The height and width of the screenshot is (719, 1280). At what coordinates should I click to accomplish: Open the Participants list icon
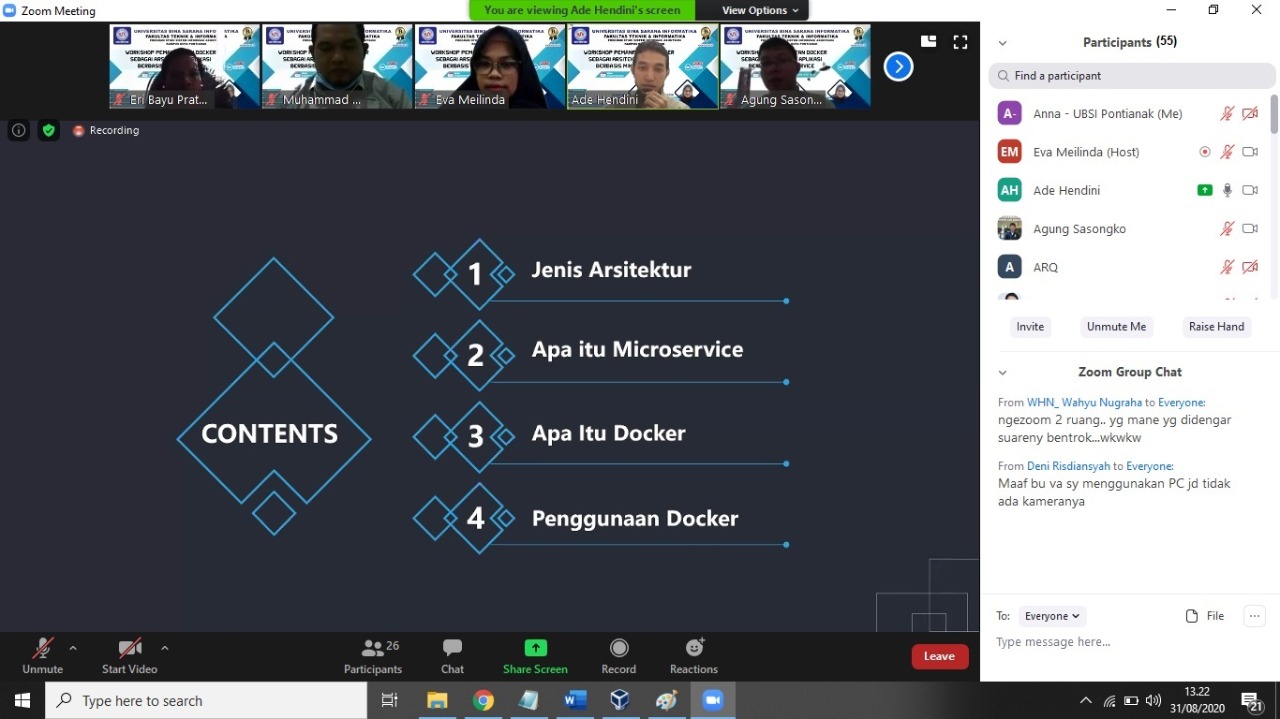(373, 649)
